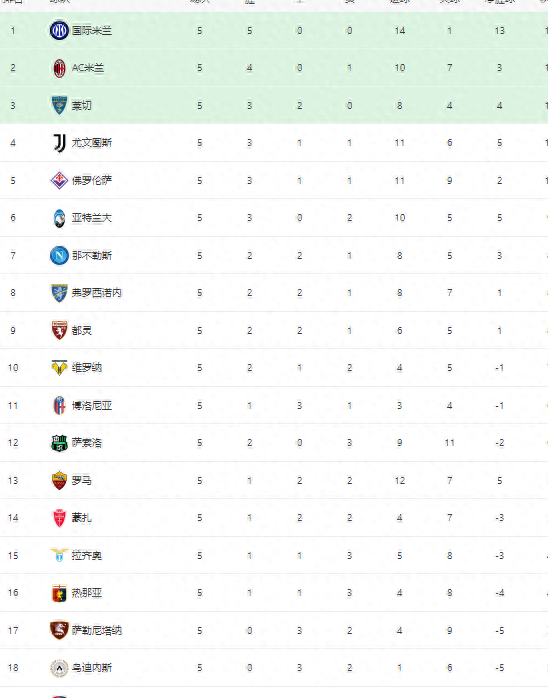Open the Bologna (博洛尼亚) team name link
Image resolution: width=548 pixels, height=698 pixels.
(92, 406)
